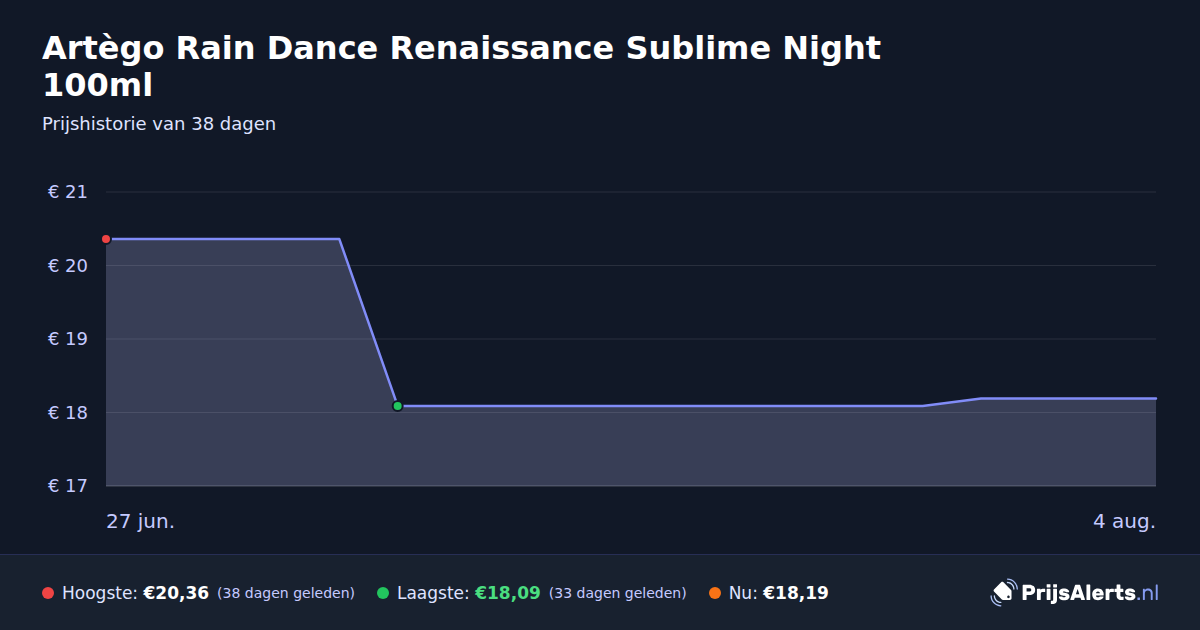Click the Hoogste label
Viewport: 1200px width, 630px height.
[100, 593]
